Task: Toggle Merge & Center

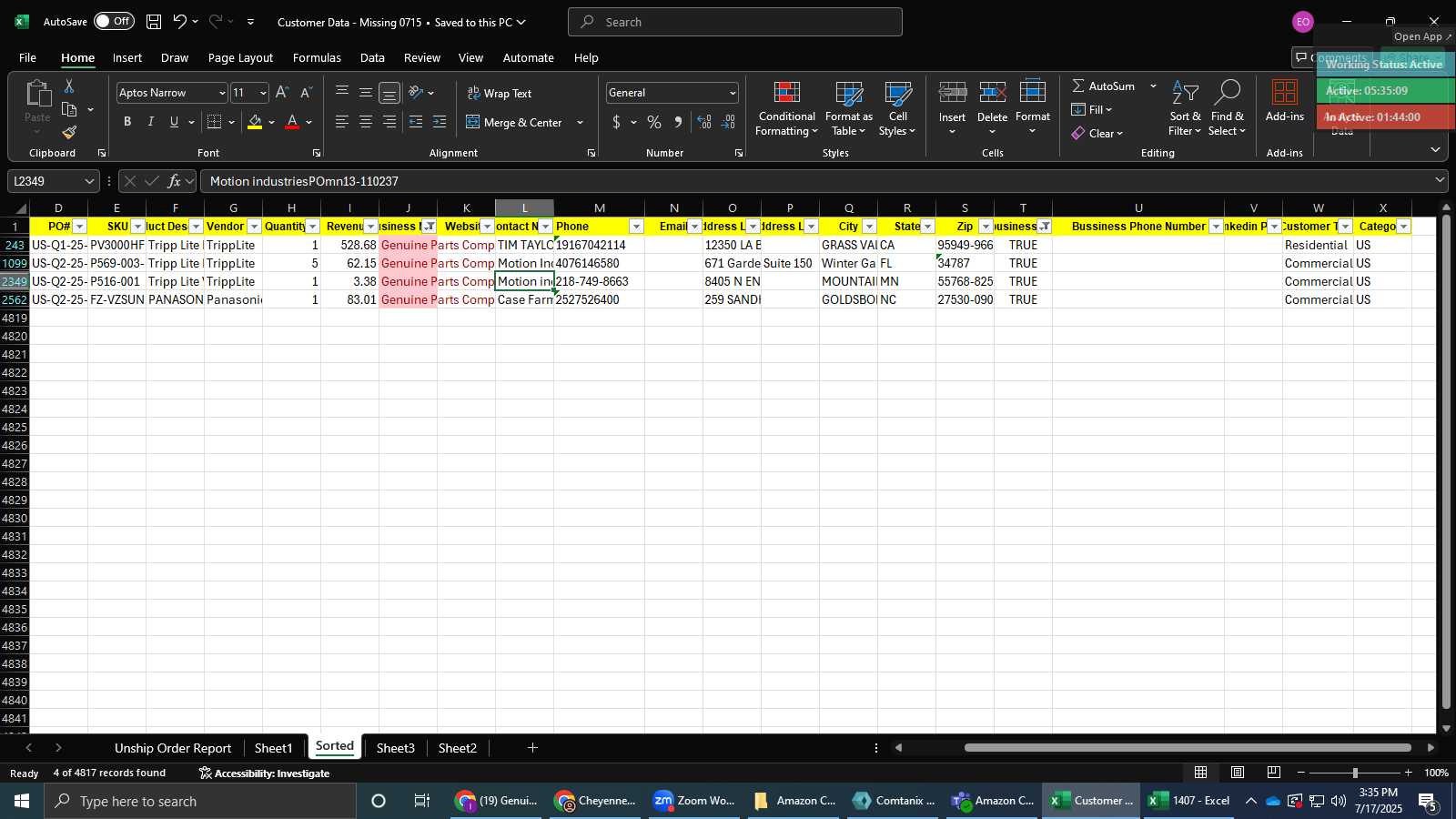Action: click(x=515, y=122)
